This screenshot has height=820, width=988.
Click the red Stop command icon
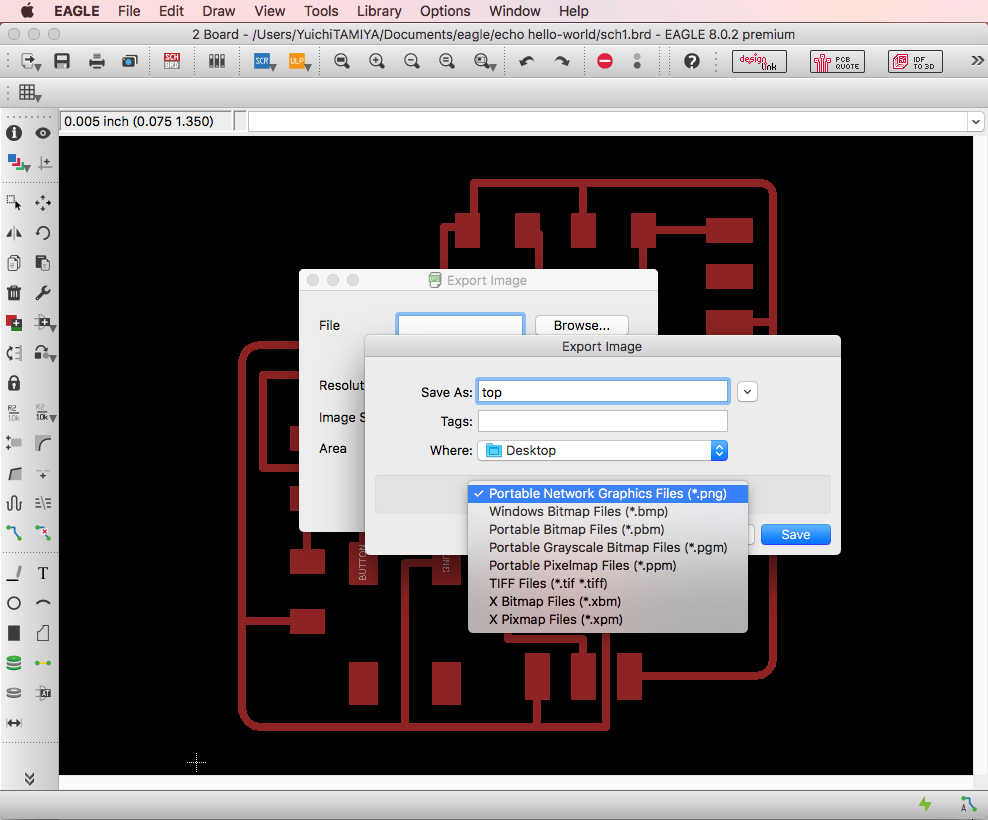[x=605, y=61]
